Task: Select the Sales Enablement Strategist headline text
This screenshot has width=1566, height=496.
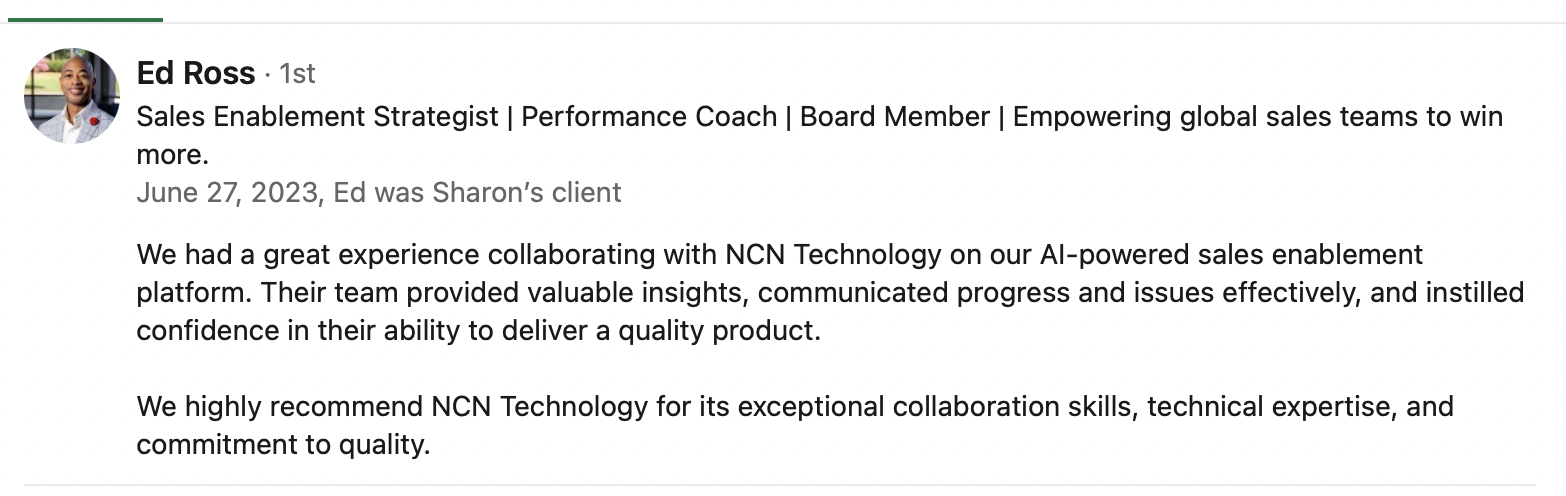Action: click(317, 117)
